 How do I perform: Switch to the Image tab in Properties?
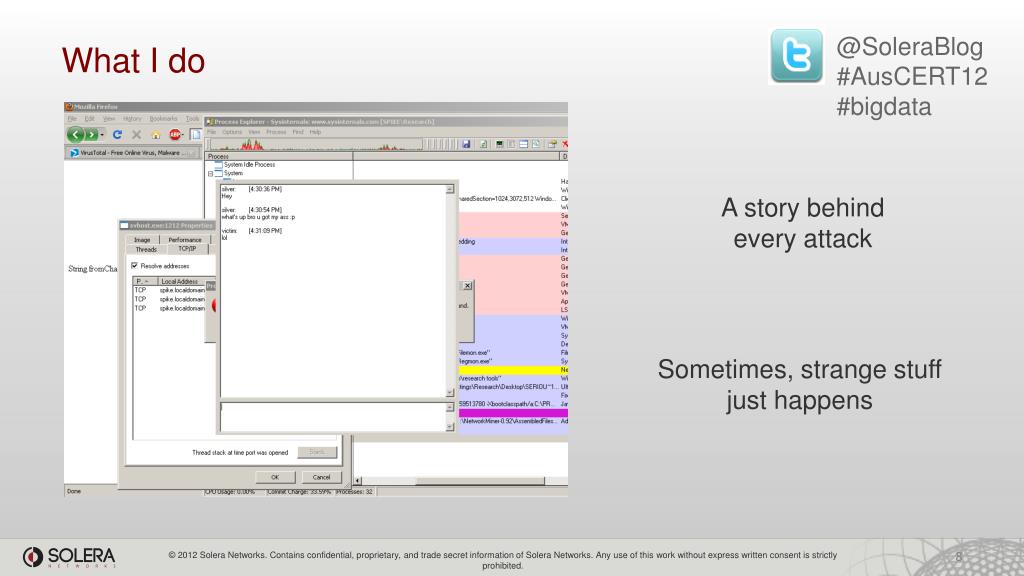[x=142, y=240]
